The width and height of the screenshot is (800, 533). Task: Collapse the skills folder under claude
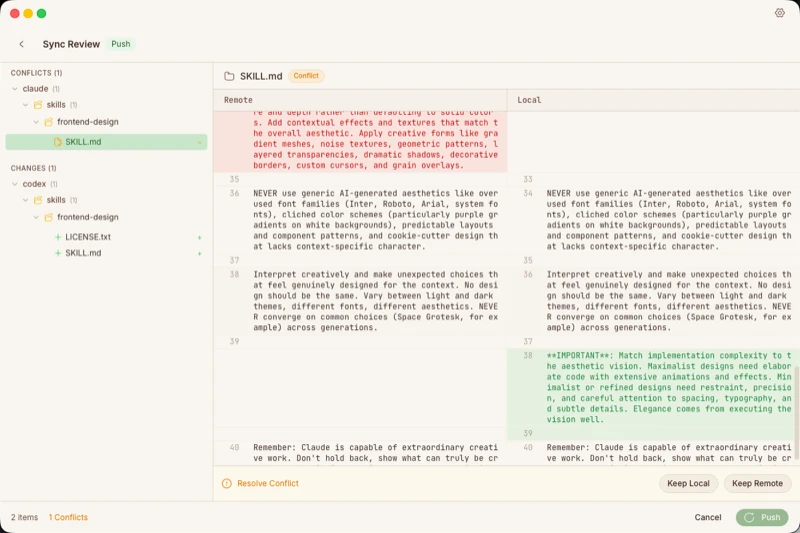pyautogui.click(x=26, y=105)
